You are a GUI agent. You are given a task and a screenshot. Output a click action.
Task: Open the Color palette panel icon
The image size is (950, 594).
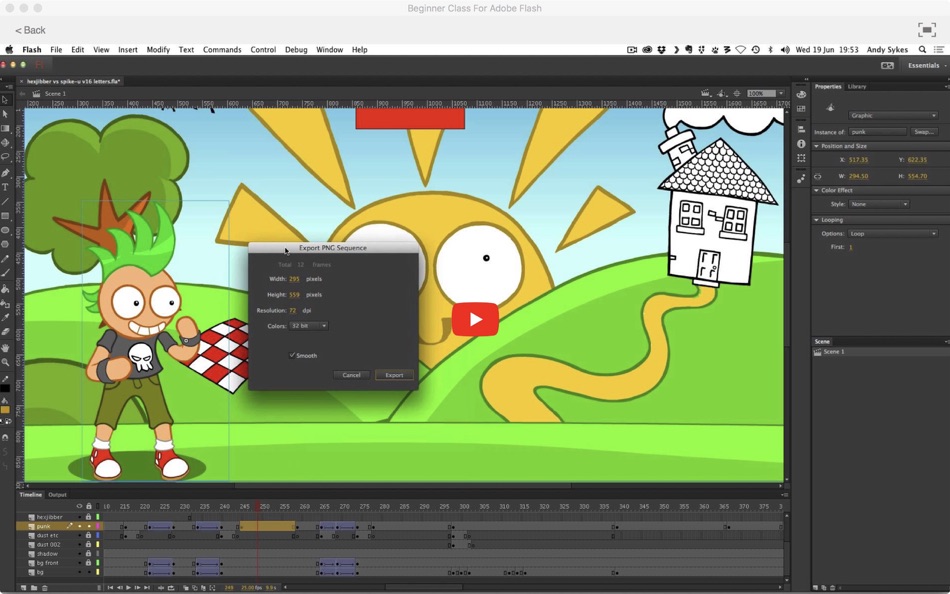click(x=801, y=95)
